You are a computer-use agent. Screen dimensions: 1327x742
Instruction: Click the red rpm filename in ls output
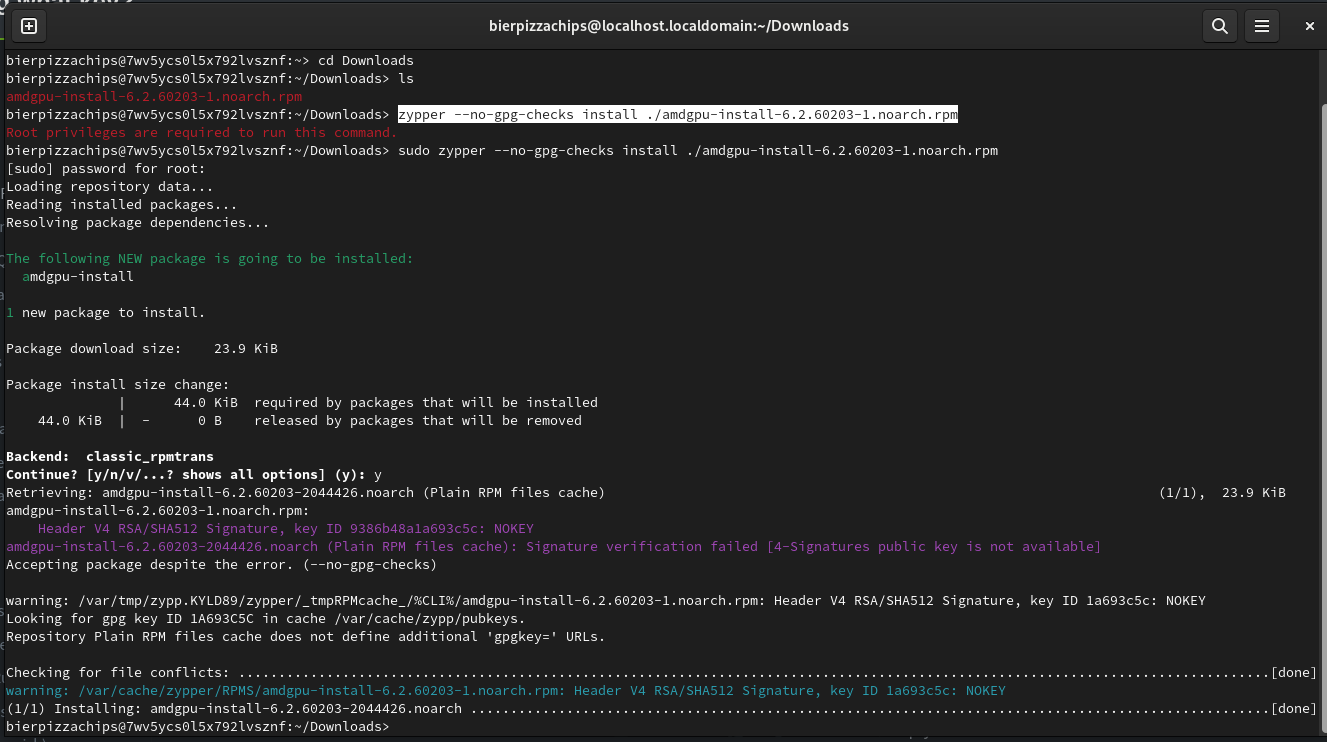click(x=154, y=97)
